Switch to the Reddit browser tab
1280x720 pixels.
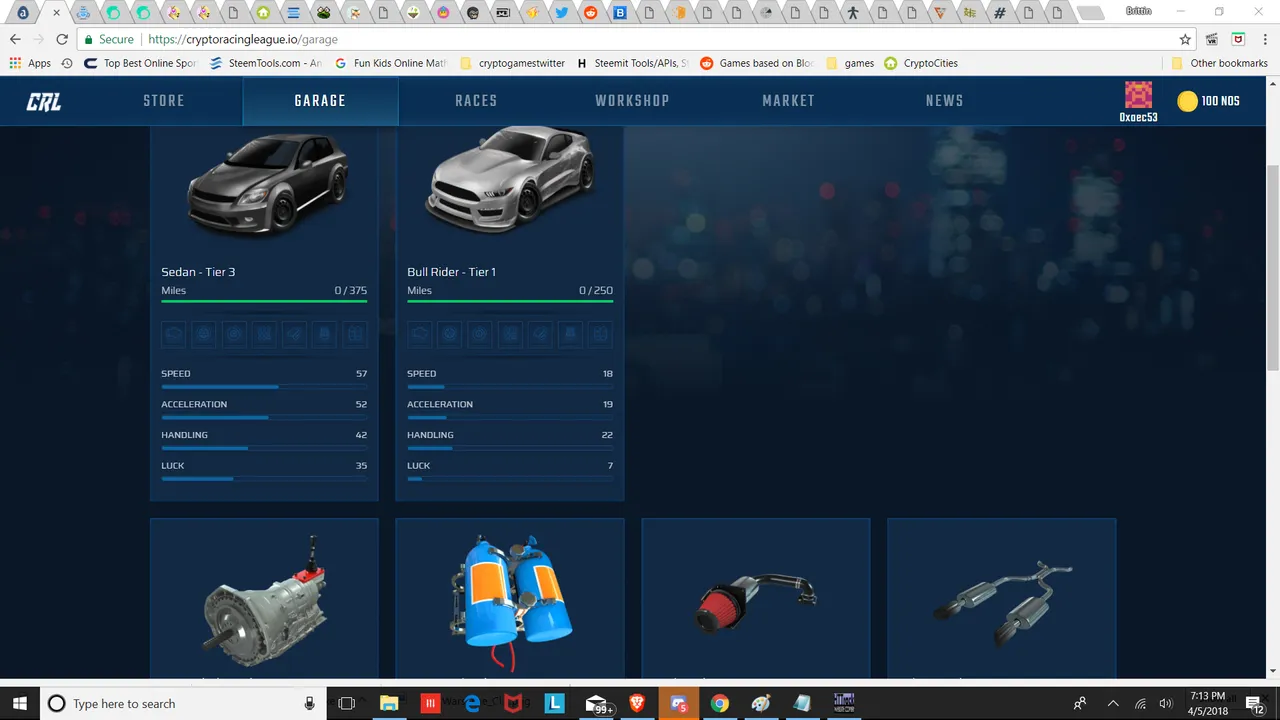click(590, 13)
